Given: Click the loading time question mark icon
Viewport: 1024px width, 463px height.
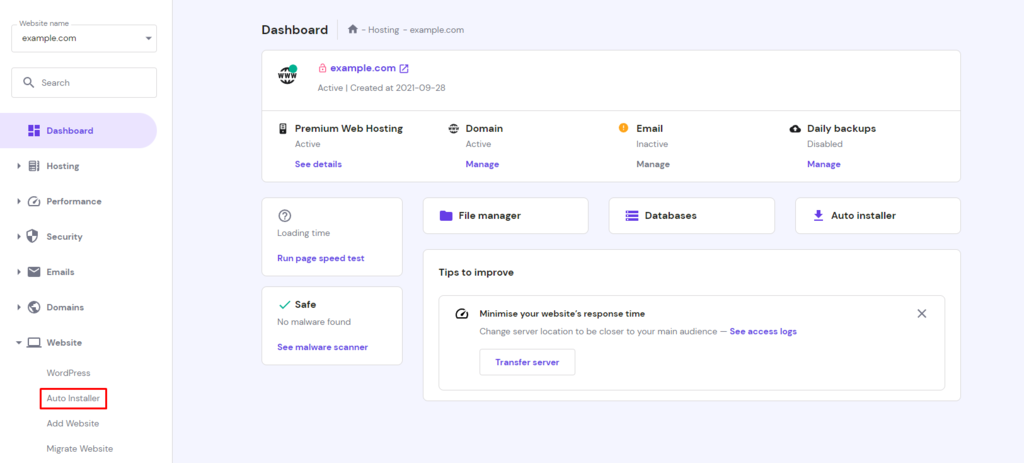Looking at the screenshot, I should click(x=284, y=215).
